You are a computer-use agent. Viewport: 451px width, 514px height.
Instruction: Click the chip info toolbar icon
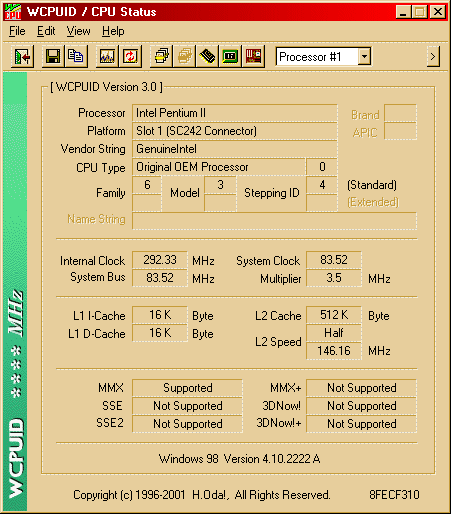coord(207,56)
